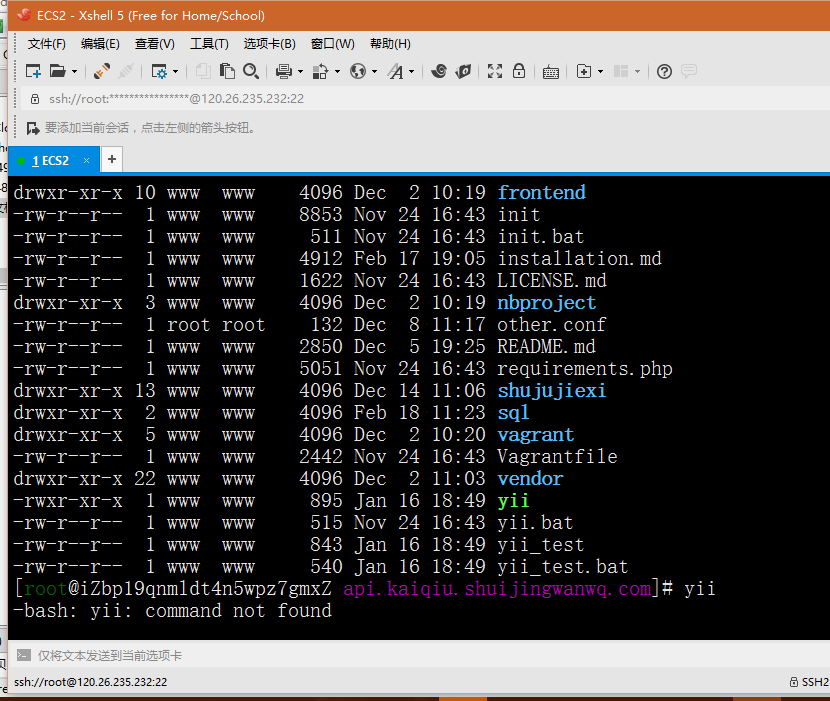Click the Find magnifier icon
830x701 pixels.
point(251,71)
